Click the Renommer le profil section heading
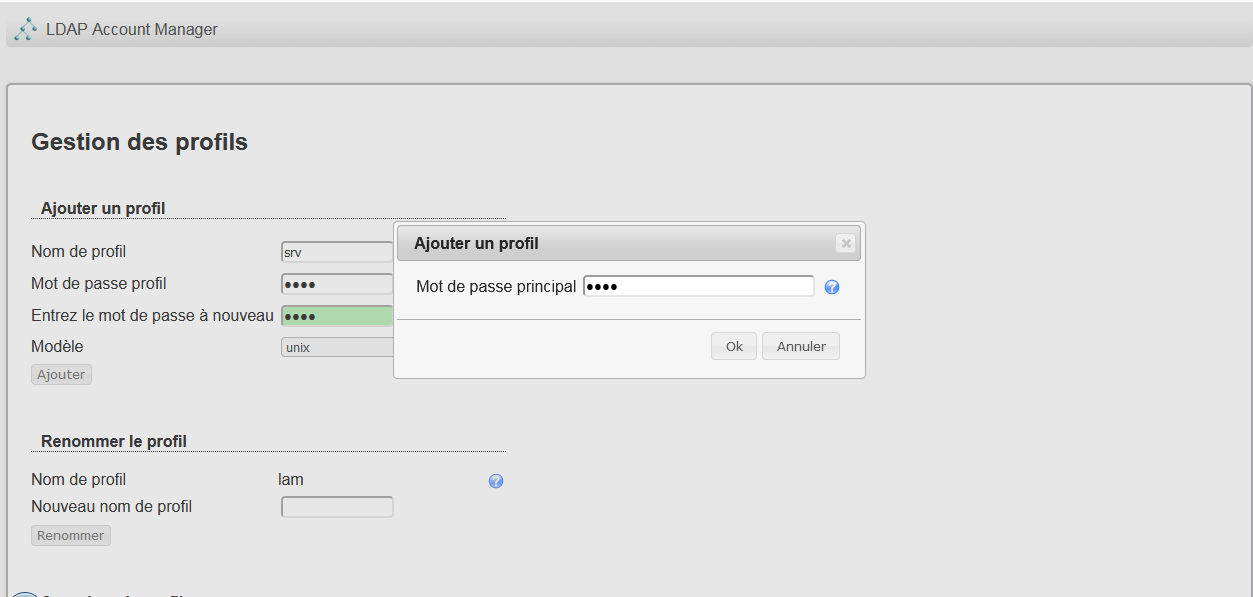The width and height of the screenshot is (1253, 597). (114, 441)
